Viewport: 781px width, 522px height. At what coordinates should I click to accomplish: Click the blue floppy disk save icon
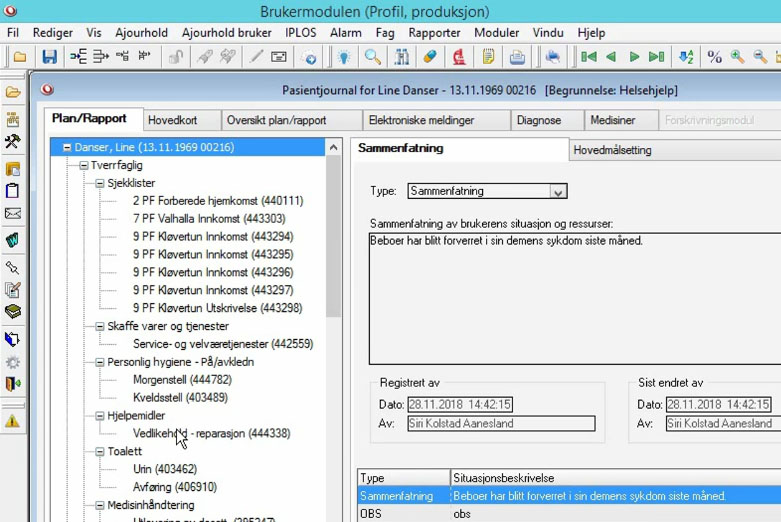[48, 58]
